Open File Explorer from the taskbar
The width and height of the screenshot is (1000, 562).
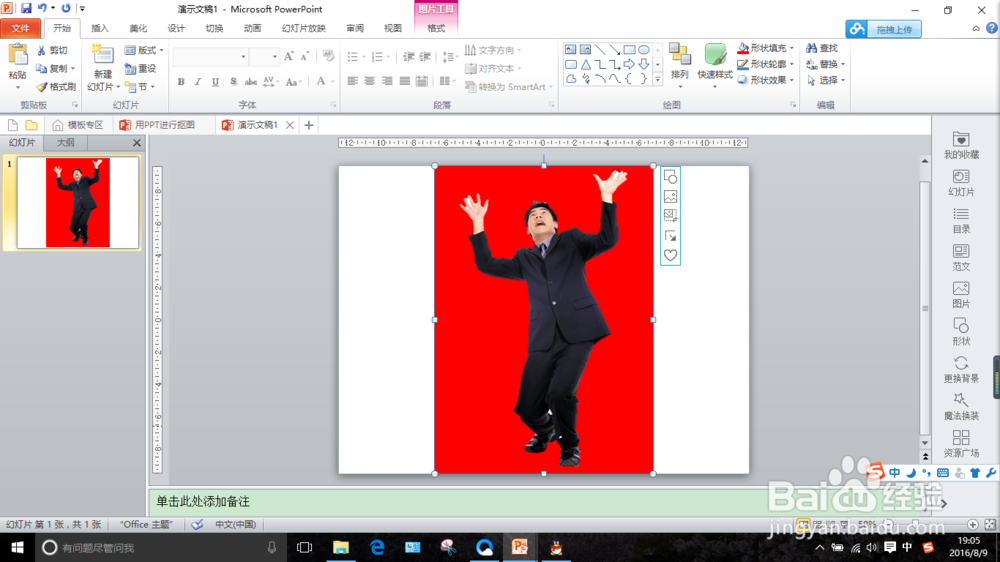(x=341, y=547)
